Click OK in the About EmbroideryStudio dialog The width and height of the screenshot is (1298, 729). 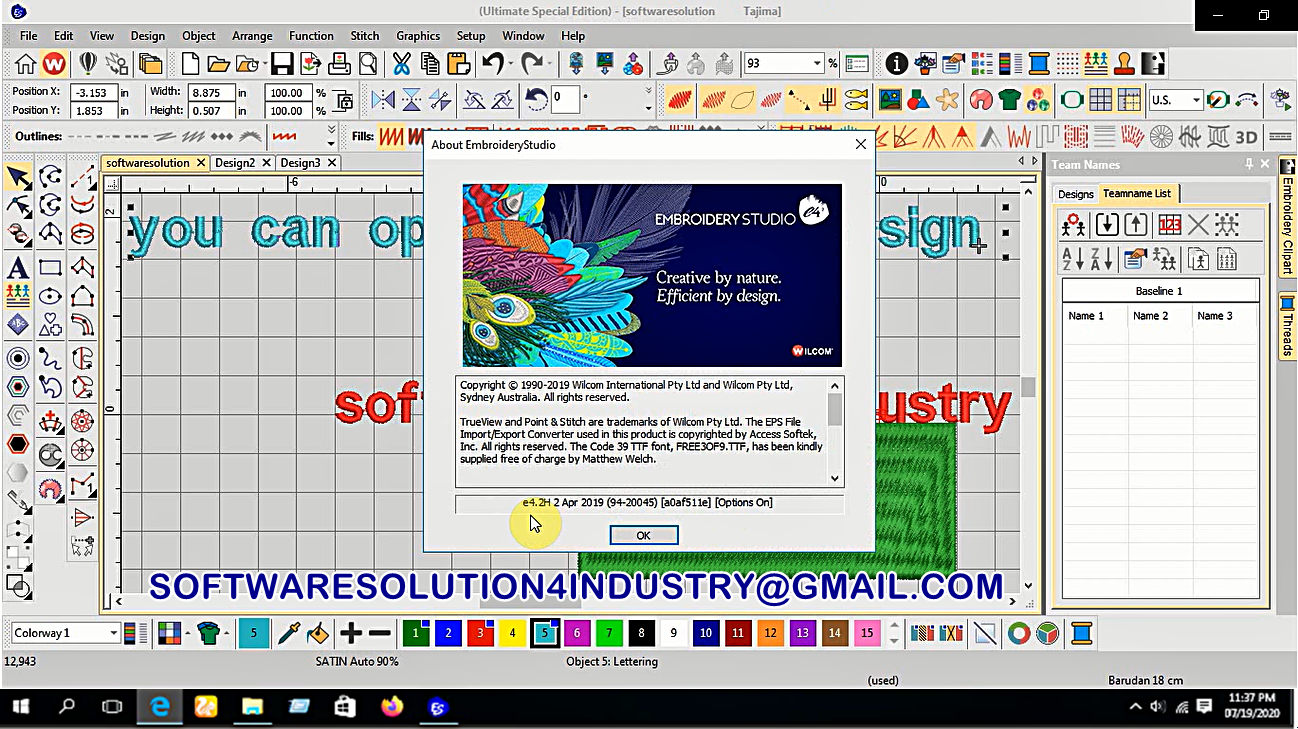coord(643,535)
